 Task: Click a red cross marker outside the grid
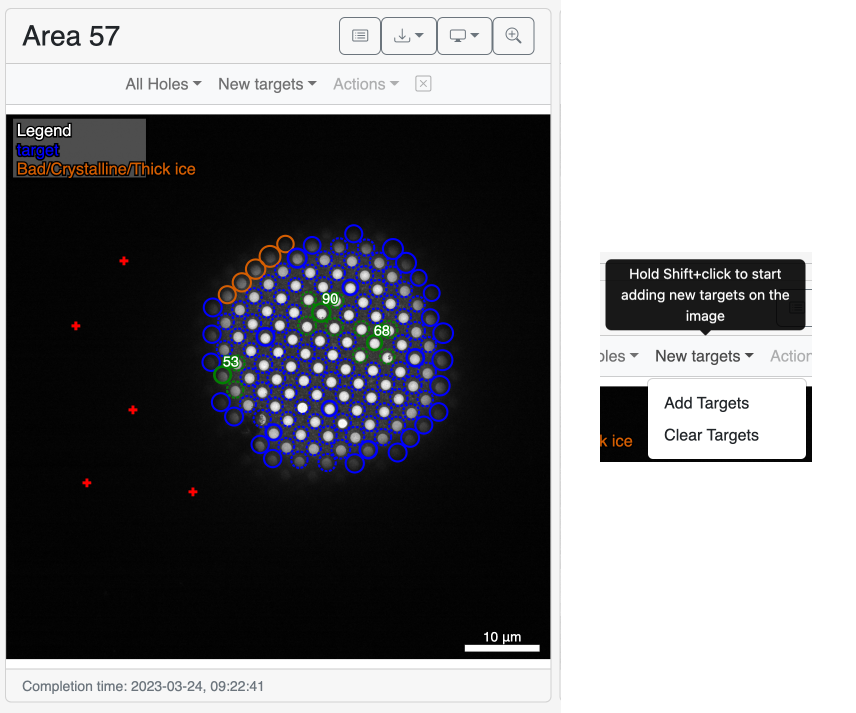pyautogui.click(x=123, y=261)
